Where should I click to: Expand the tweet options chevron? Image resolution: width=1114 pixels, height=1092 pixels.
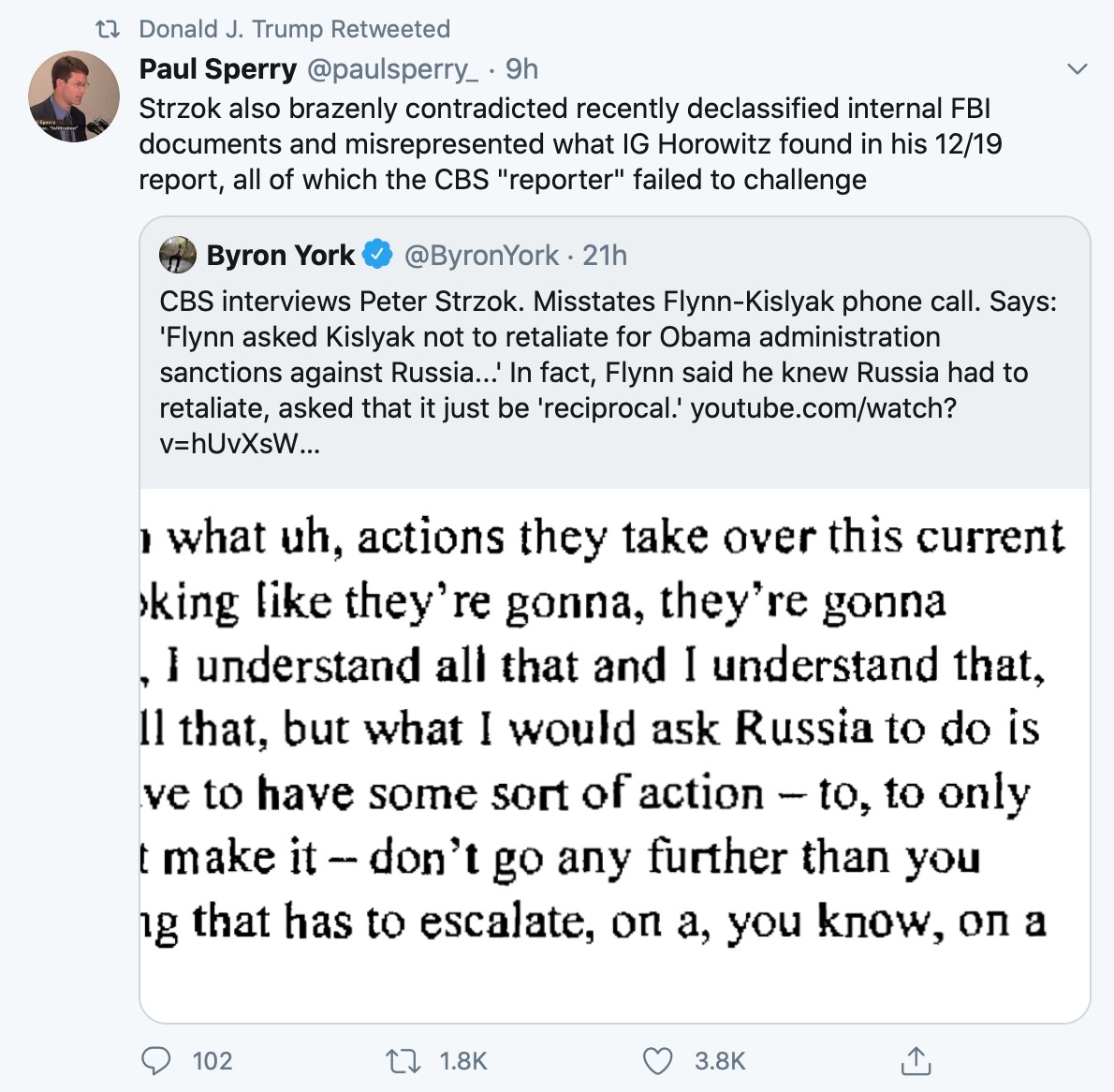coord(1077,68)
